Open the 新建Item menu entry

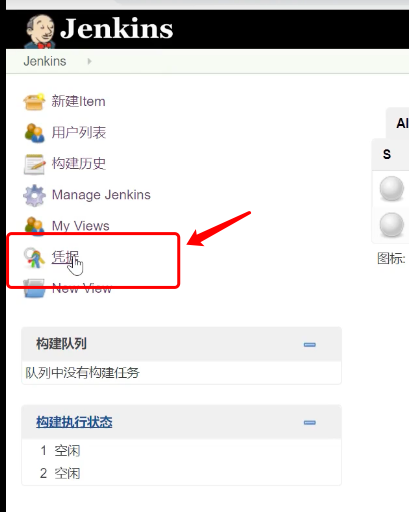[78, 101]
